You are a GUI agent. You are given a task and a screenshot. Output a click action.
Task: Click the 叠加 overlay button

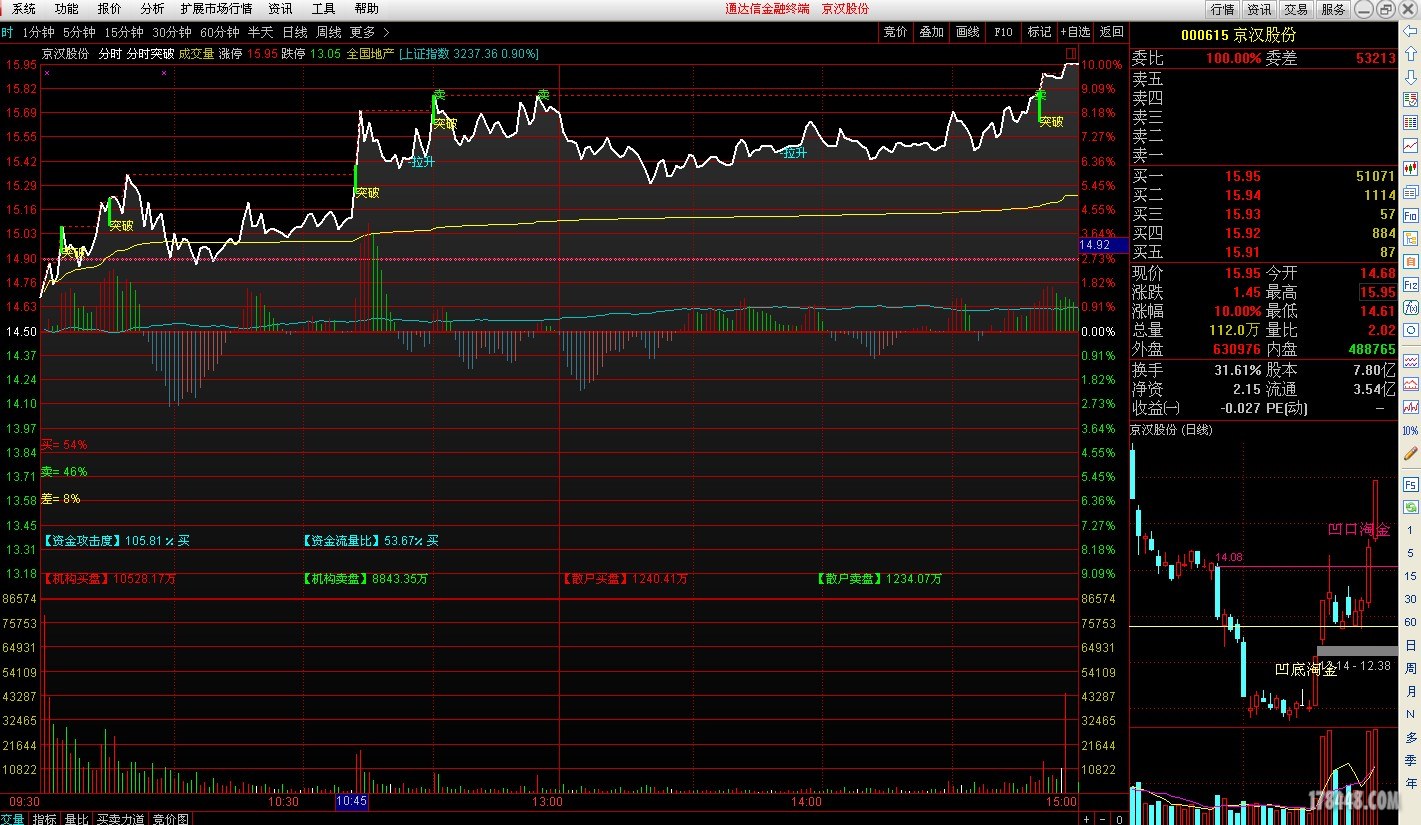(x=931, y=32)
